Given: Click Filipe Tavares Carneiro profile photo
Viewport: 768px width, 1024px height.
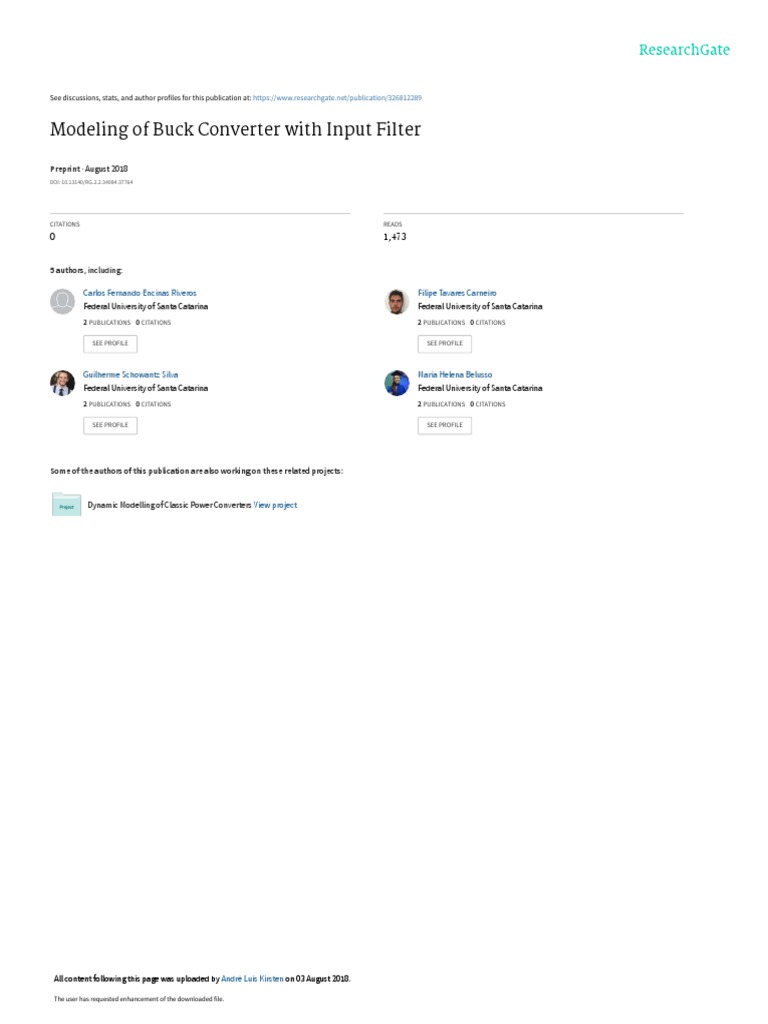Looking at the screenshot, I should click(396, 302).
